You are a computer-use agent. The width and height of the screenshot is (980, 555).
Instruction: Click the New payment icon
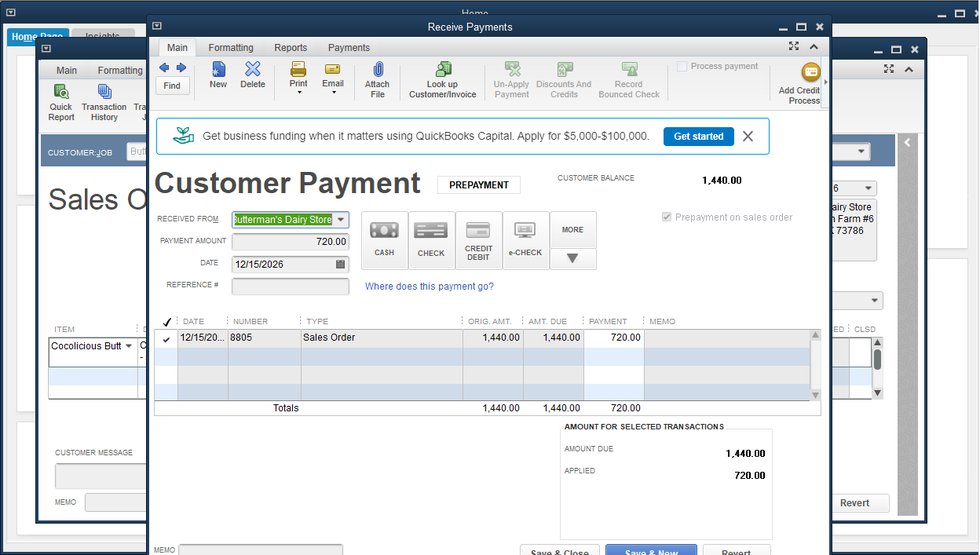tap(218, 70)
